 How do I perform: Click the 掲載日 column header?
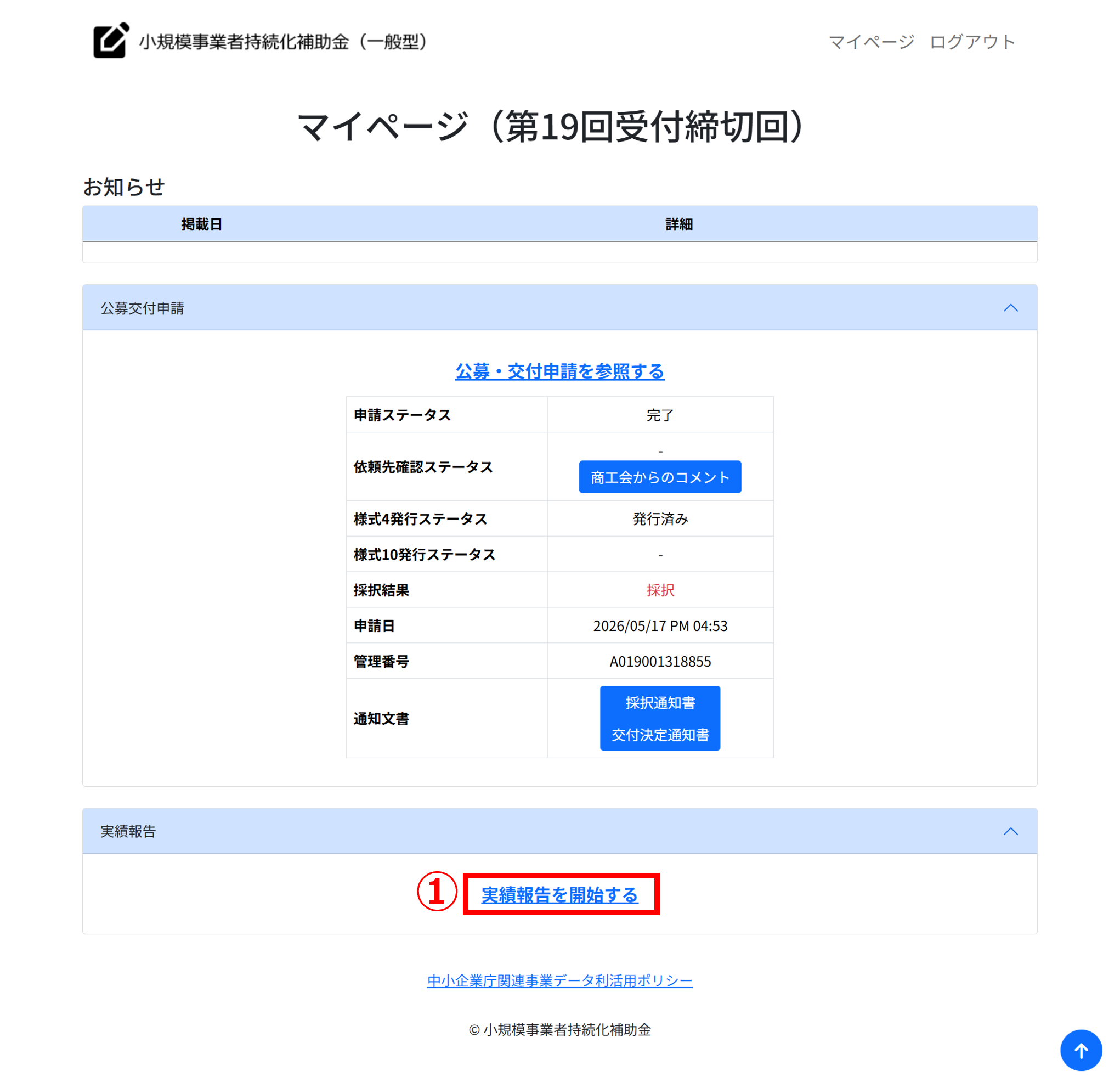(201, 224)
